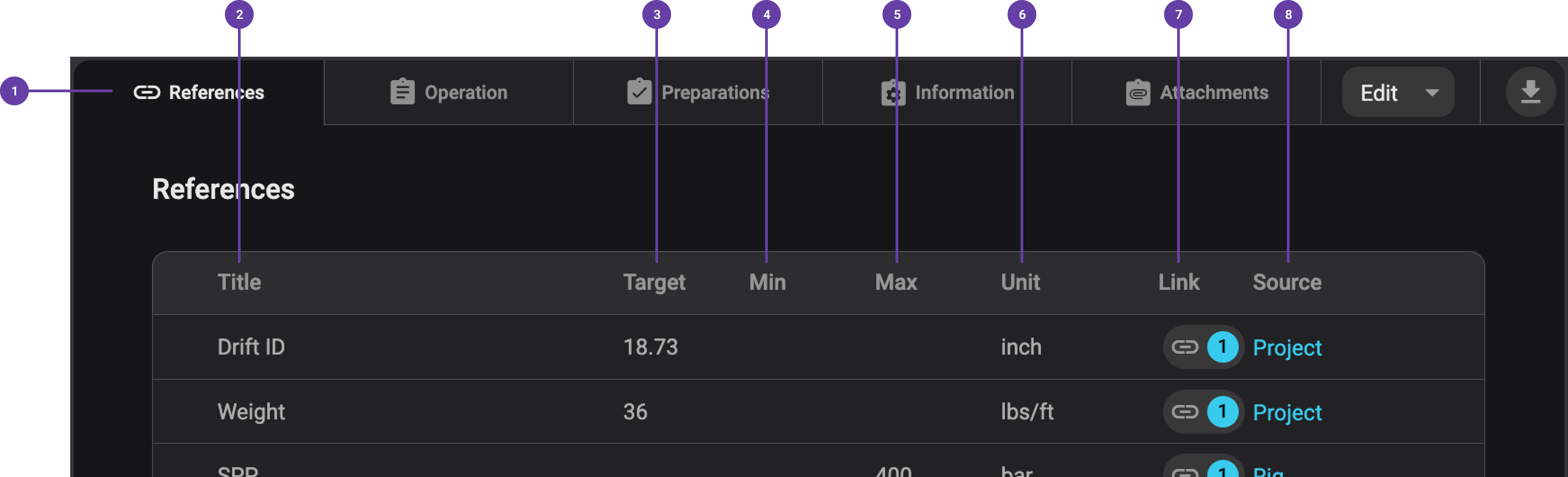Click the Preparations checklist icon
The width and height of the screenshot is (1568, 477).
639,93
